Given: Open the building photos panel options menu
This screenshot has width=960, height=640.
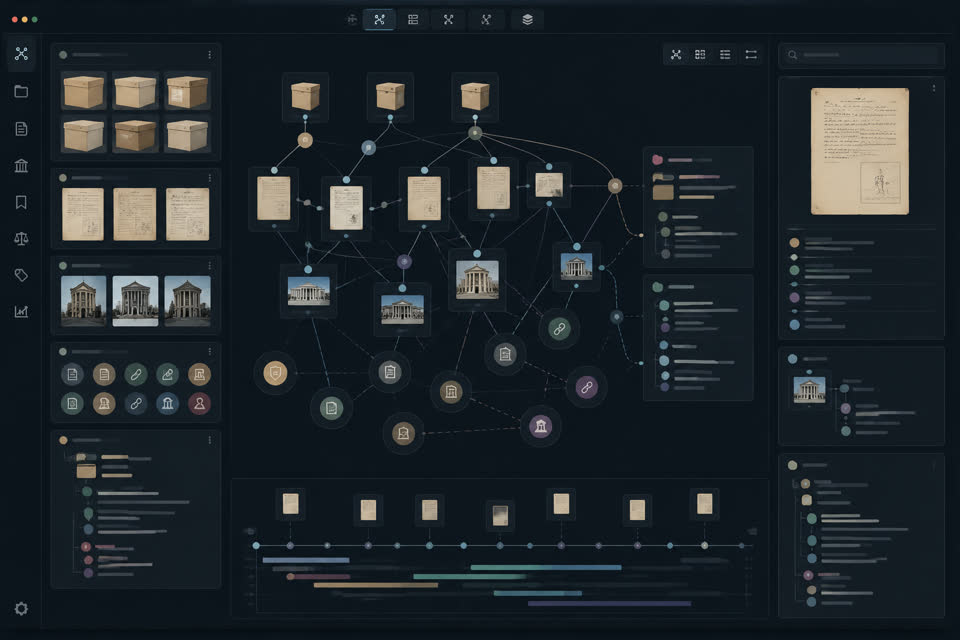Looking at the screenshot, I should click(x=209, y=265).
